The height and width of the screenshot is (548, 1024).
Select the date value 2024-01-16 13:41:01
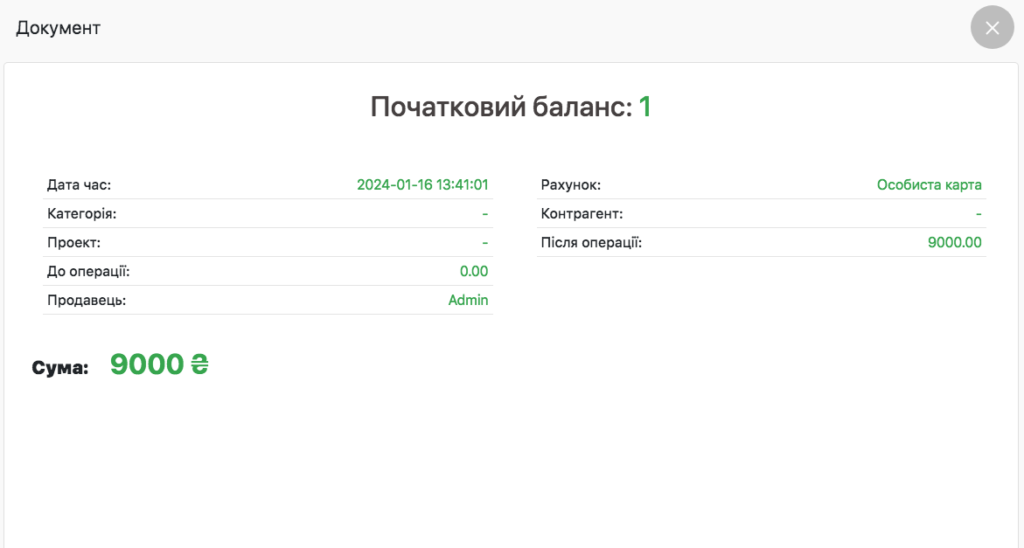(x=422, y=185)
